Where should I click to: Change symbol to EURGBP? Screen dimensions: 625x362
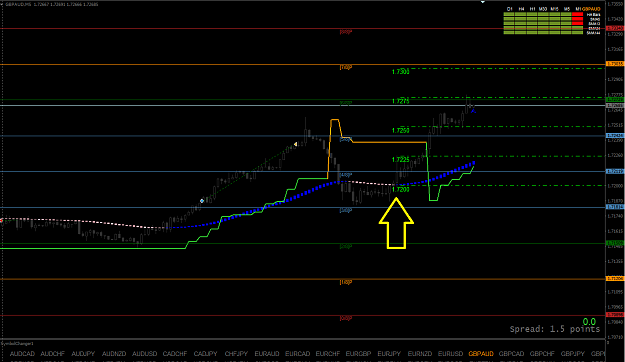coord(358,354)
